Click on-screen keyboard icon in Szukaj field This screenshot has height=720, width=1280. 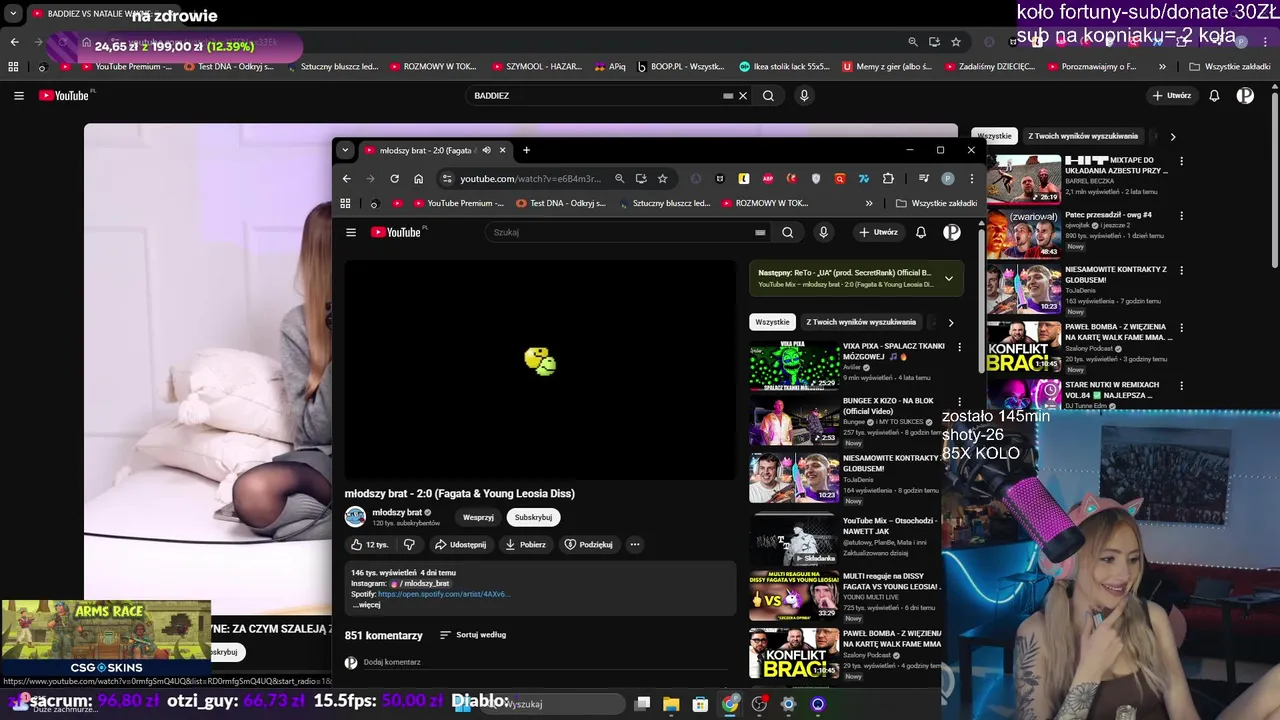(x=760, y=232)
